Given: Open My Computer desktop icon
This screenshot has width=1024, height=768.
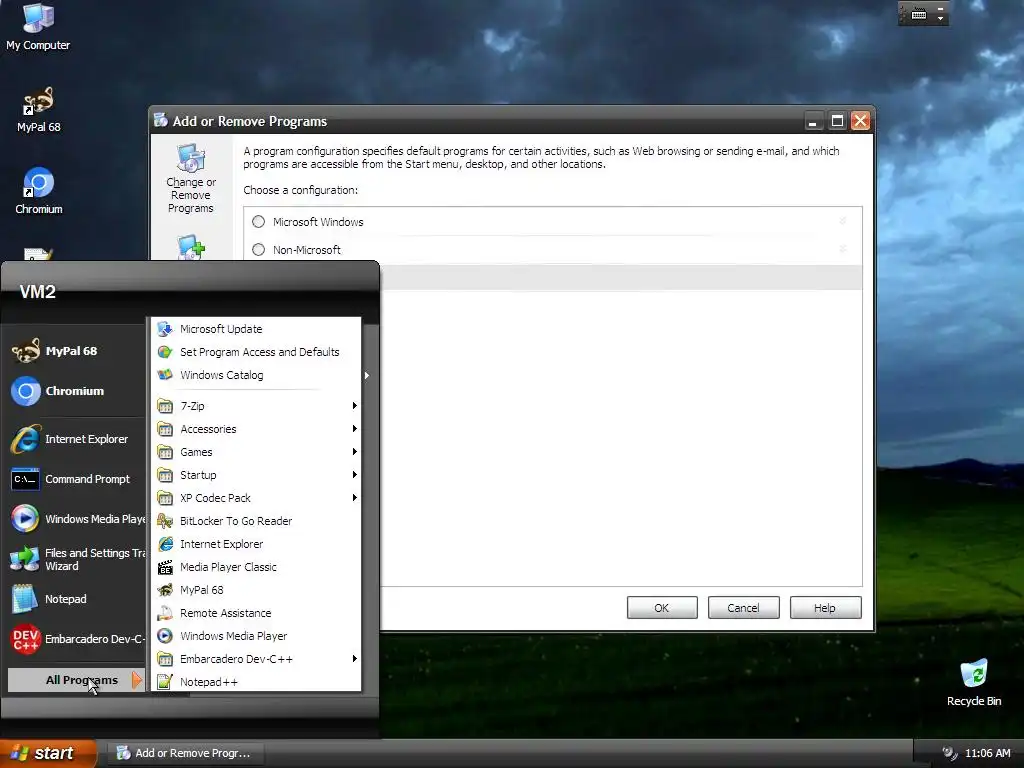Looking at the screenshot, I should (38, 27).
